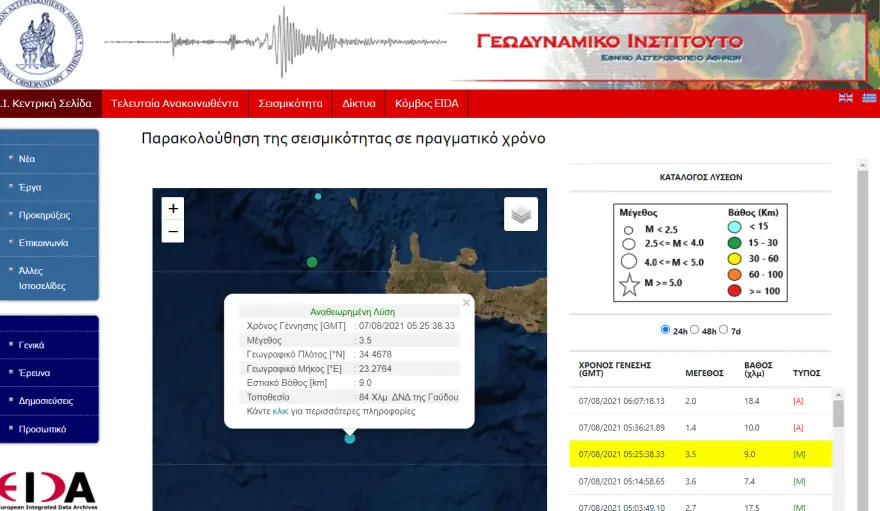The image size is (880, 511).
Task: Switch language with the UK flag
Action: (846, 98)
